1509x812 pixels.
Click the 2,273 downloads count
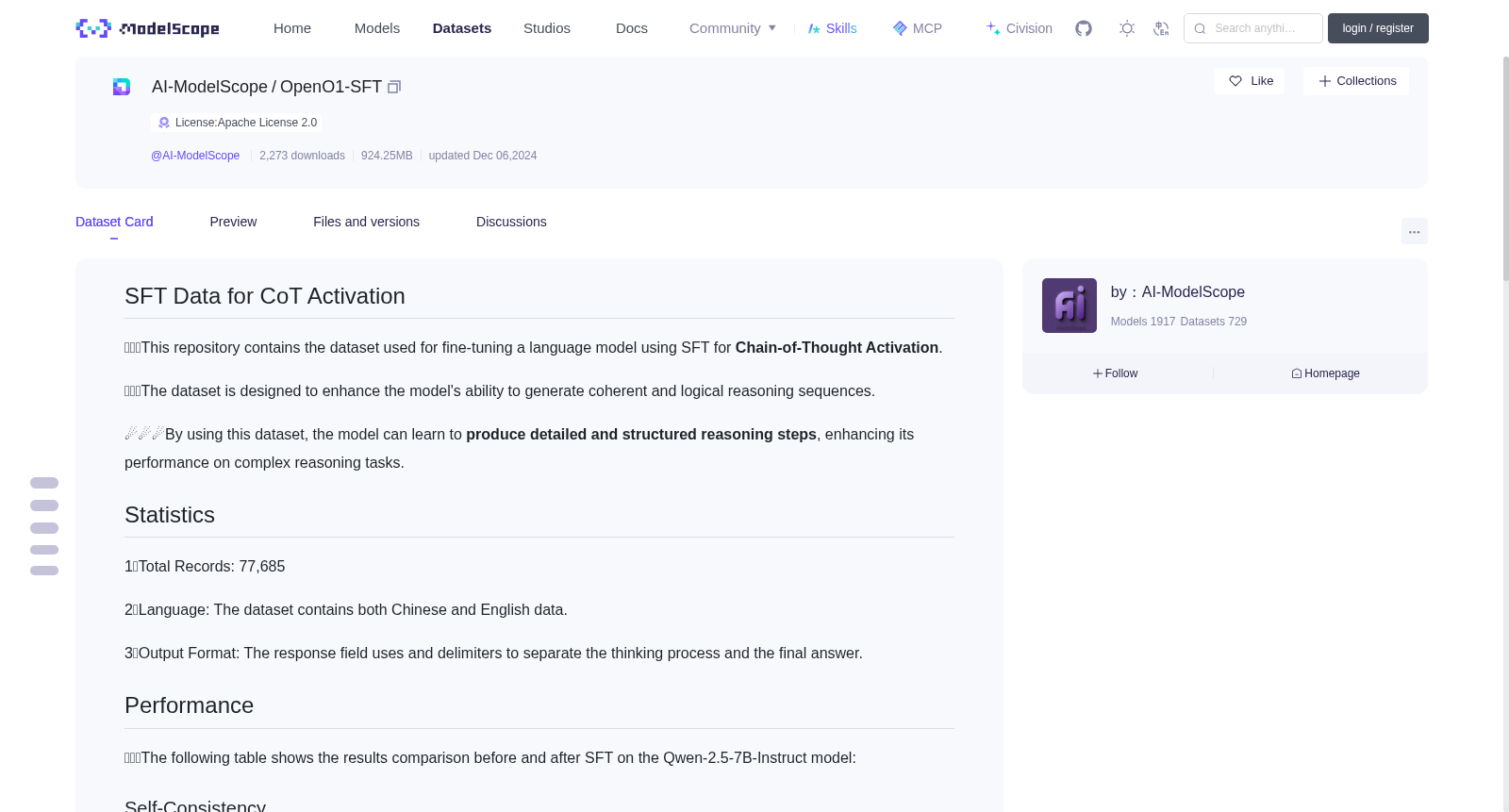302,156
